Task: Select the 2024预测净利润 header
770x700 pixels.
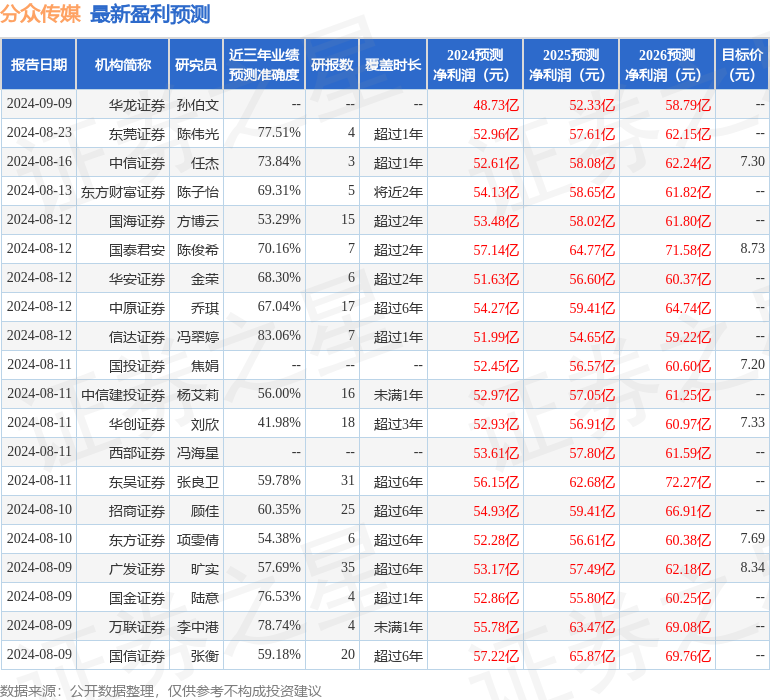Action: click(x=475, y=65)
